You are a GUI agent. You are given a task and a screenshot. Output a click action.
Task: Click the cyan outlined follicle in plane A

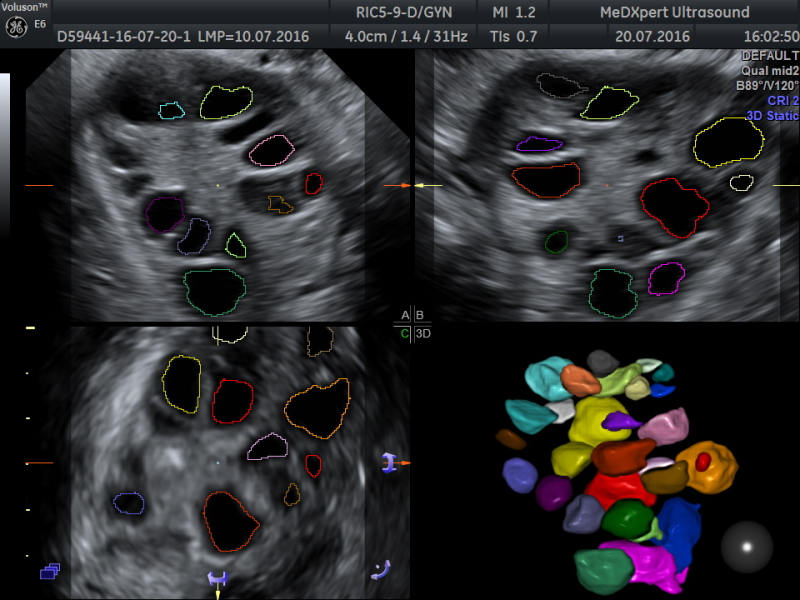tap(171, 111)
